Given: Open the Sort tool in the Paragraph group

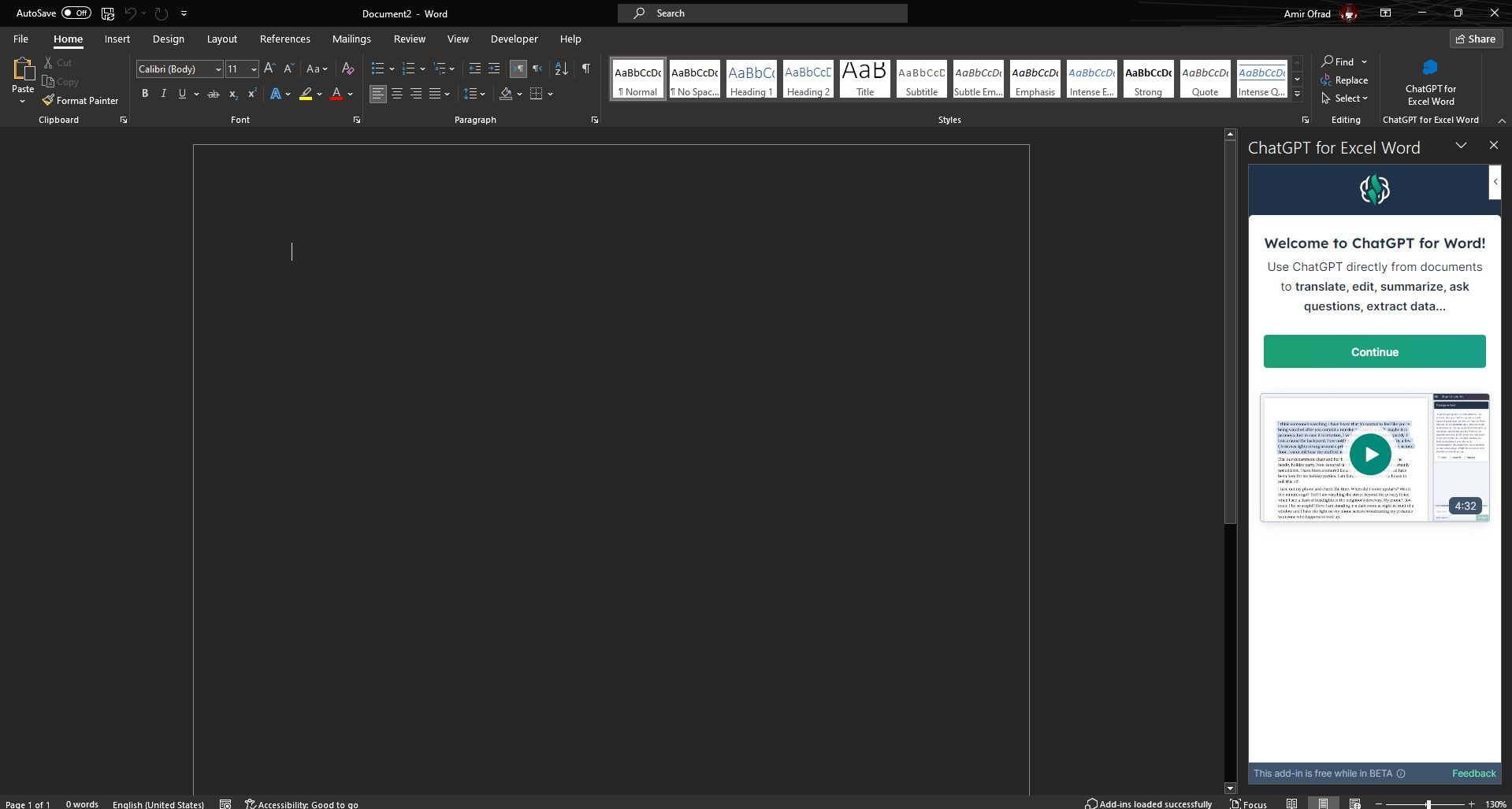Looking at the screenshot, I should [x=560, y=69].
